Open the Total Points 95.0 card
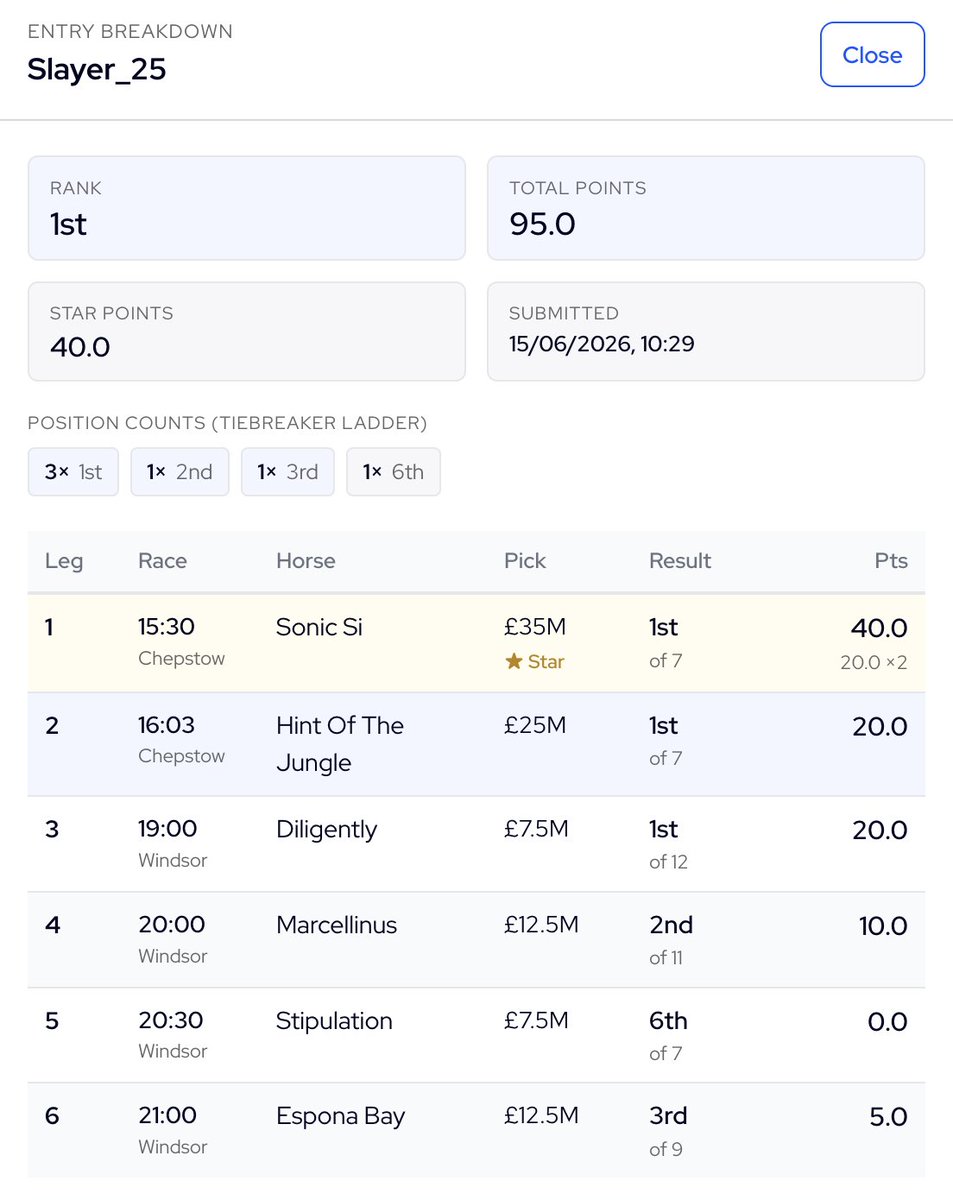953x1200 pixels. pyautogui.click(x=706, y=208)
